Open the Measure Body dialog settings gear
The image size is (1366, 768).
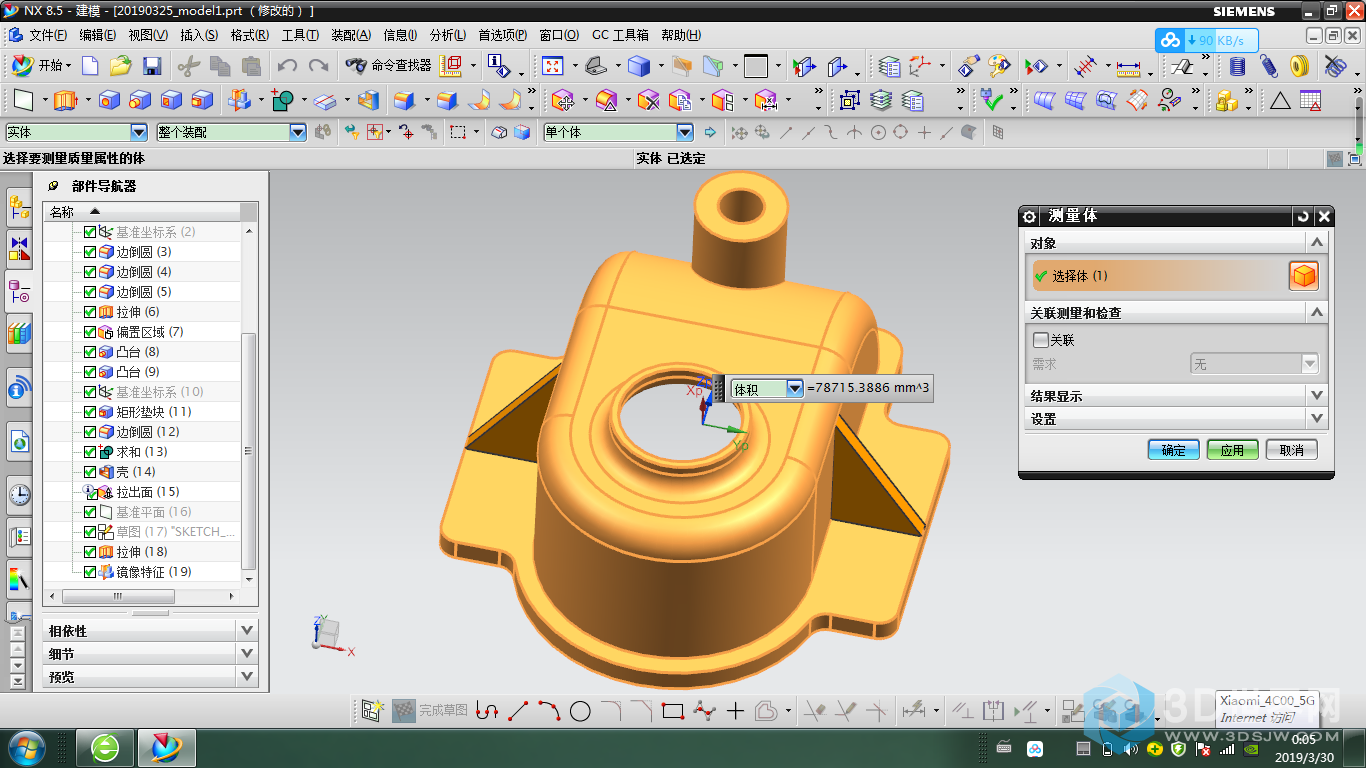tap(1029, 216)
